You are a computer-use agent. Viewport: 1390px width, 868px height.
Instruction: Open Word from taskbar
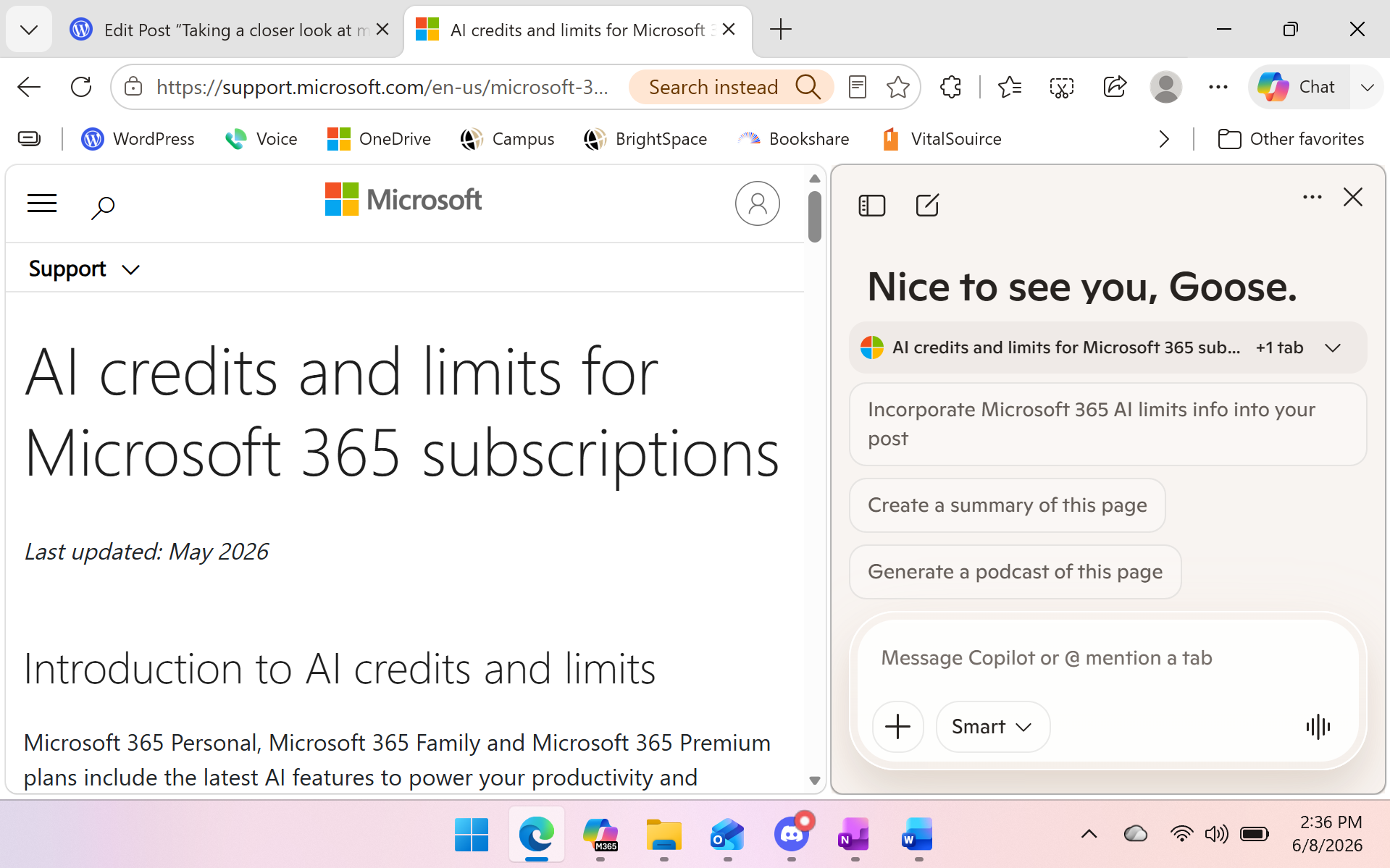point(918,835)
